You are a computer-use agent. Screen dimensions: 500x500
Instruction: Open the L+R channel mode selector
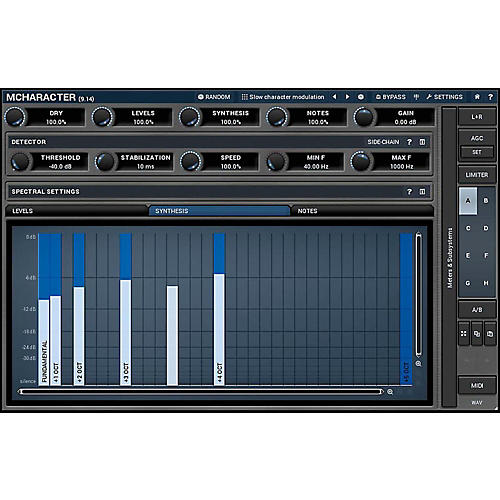[x=477, y=117]
